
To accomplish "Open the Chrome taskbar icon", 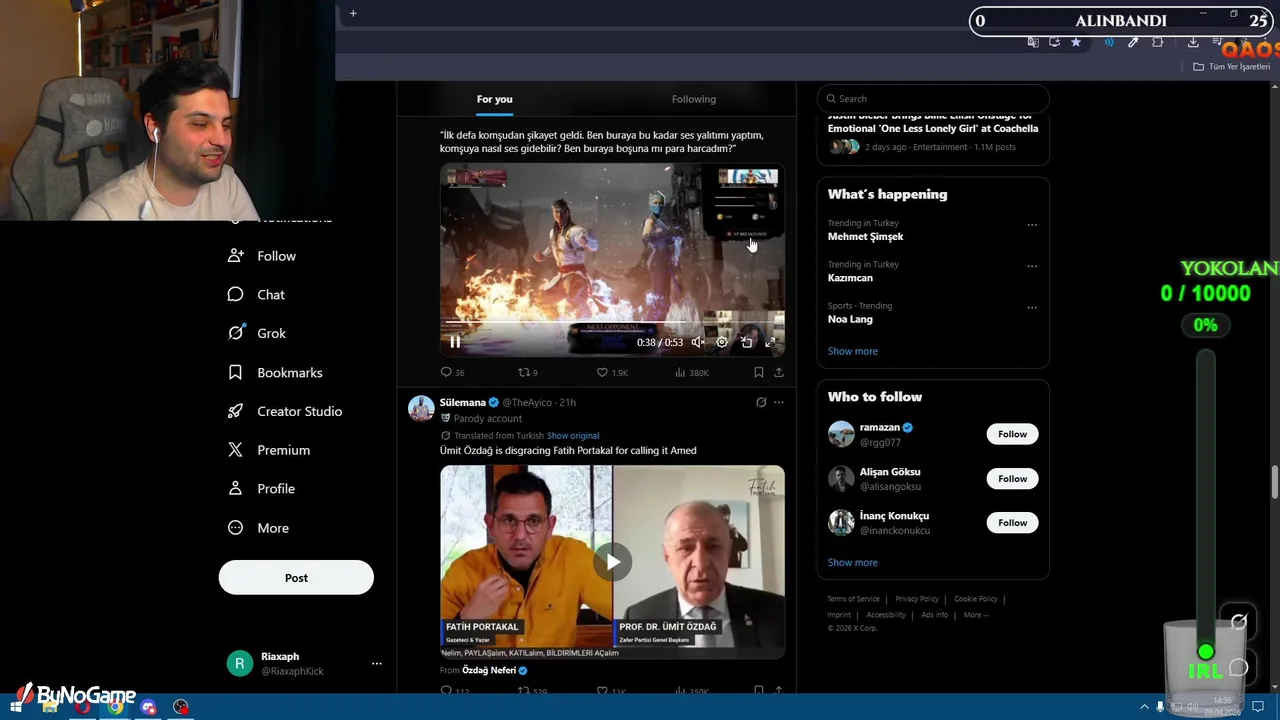I will [116, 707].
